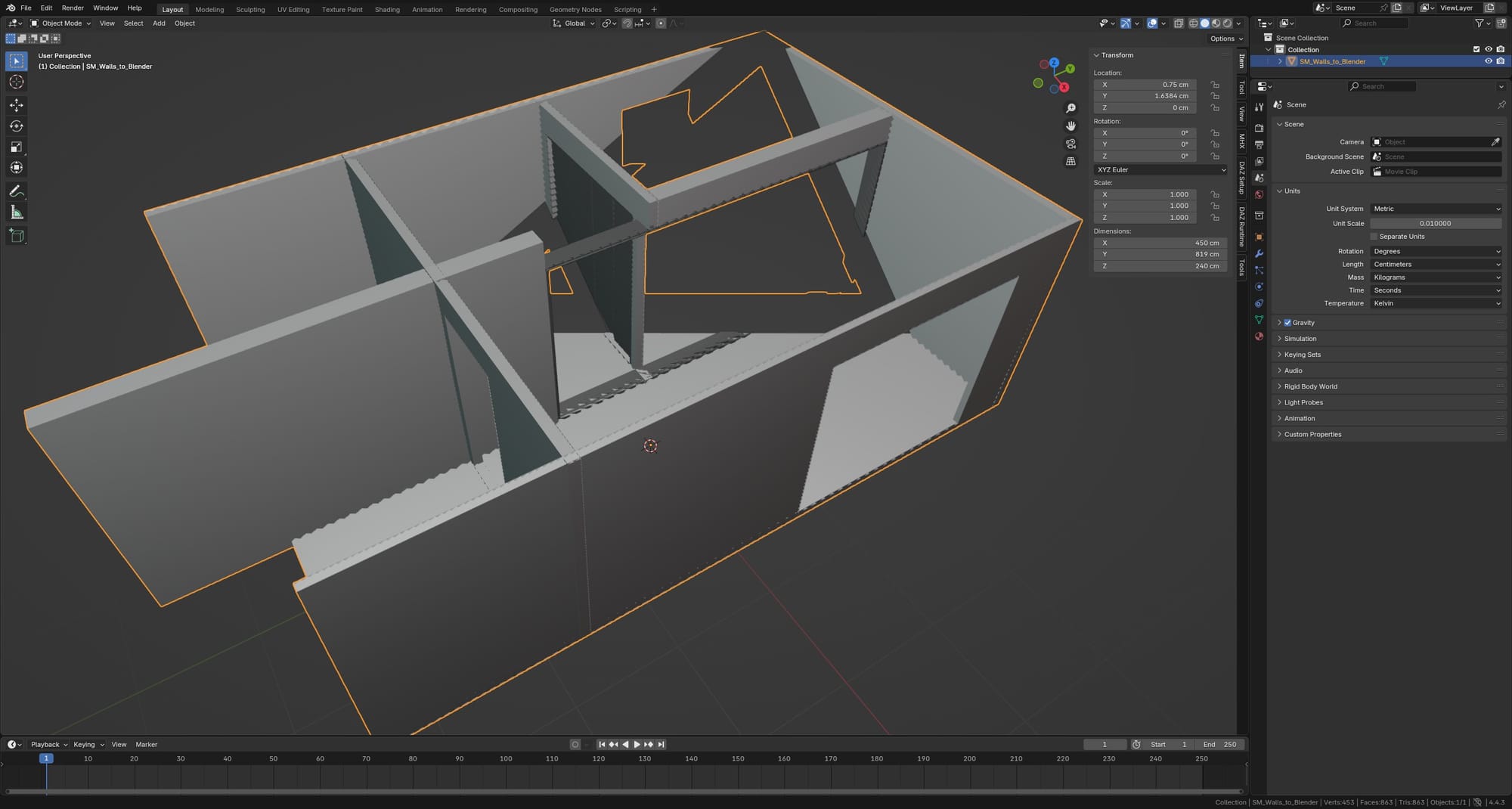Click Unit Scale 0.010000 field
Image resolution: width=1512 pixels, height=809 pixels.
coord(1436,224)
